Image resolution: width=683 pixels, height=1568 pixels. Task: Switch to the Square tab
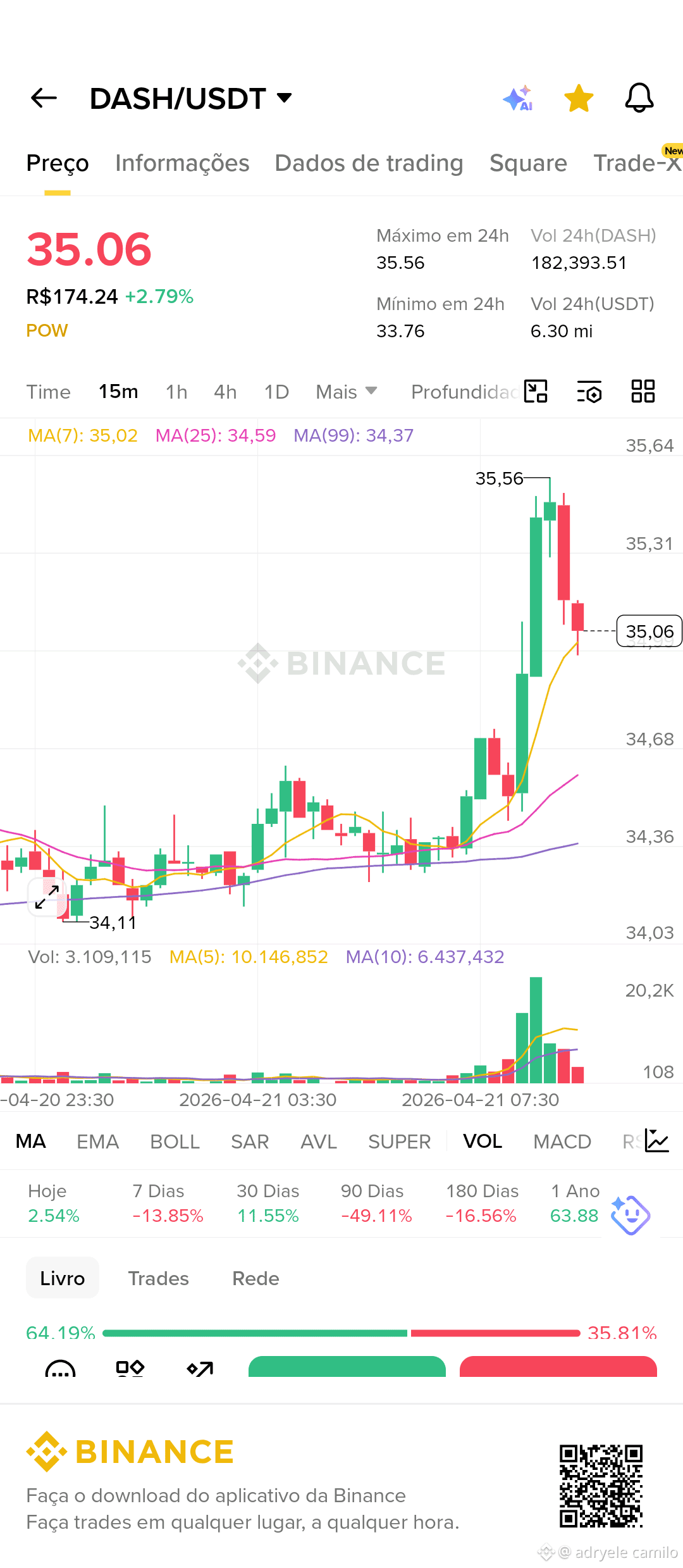[528, 163]
